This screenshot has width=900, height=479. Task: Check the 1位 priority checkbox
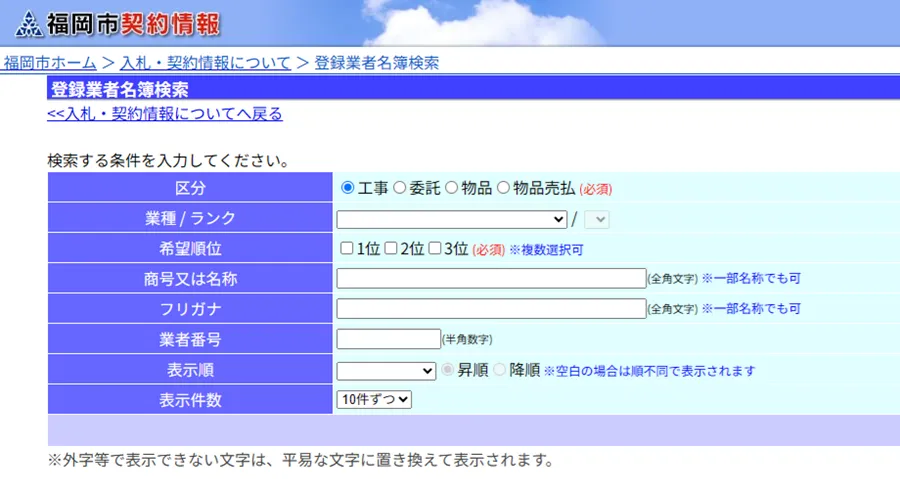pyautogui.click(x=347, y=248)
